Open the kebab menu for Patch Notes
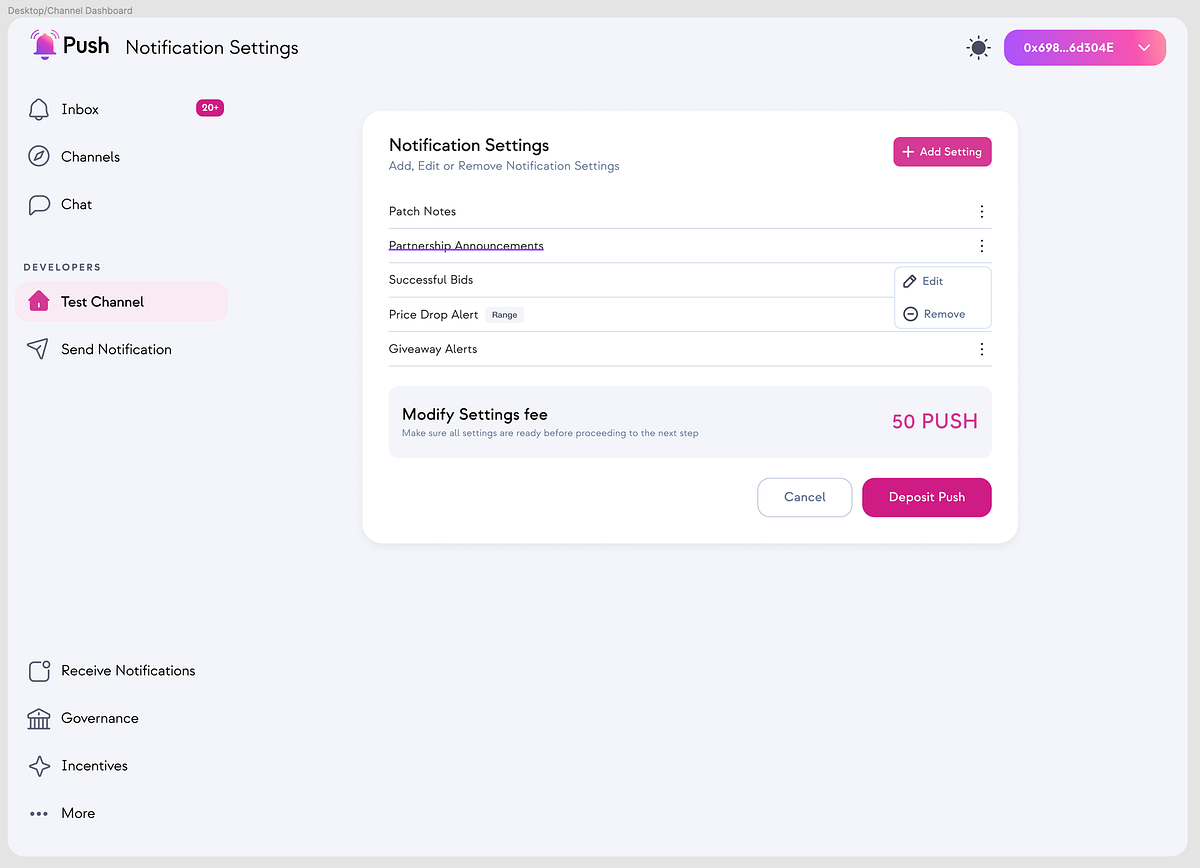1200x868 pixels. pos(981,211)
